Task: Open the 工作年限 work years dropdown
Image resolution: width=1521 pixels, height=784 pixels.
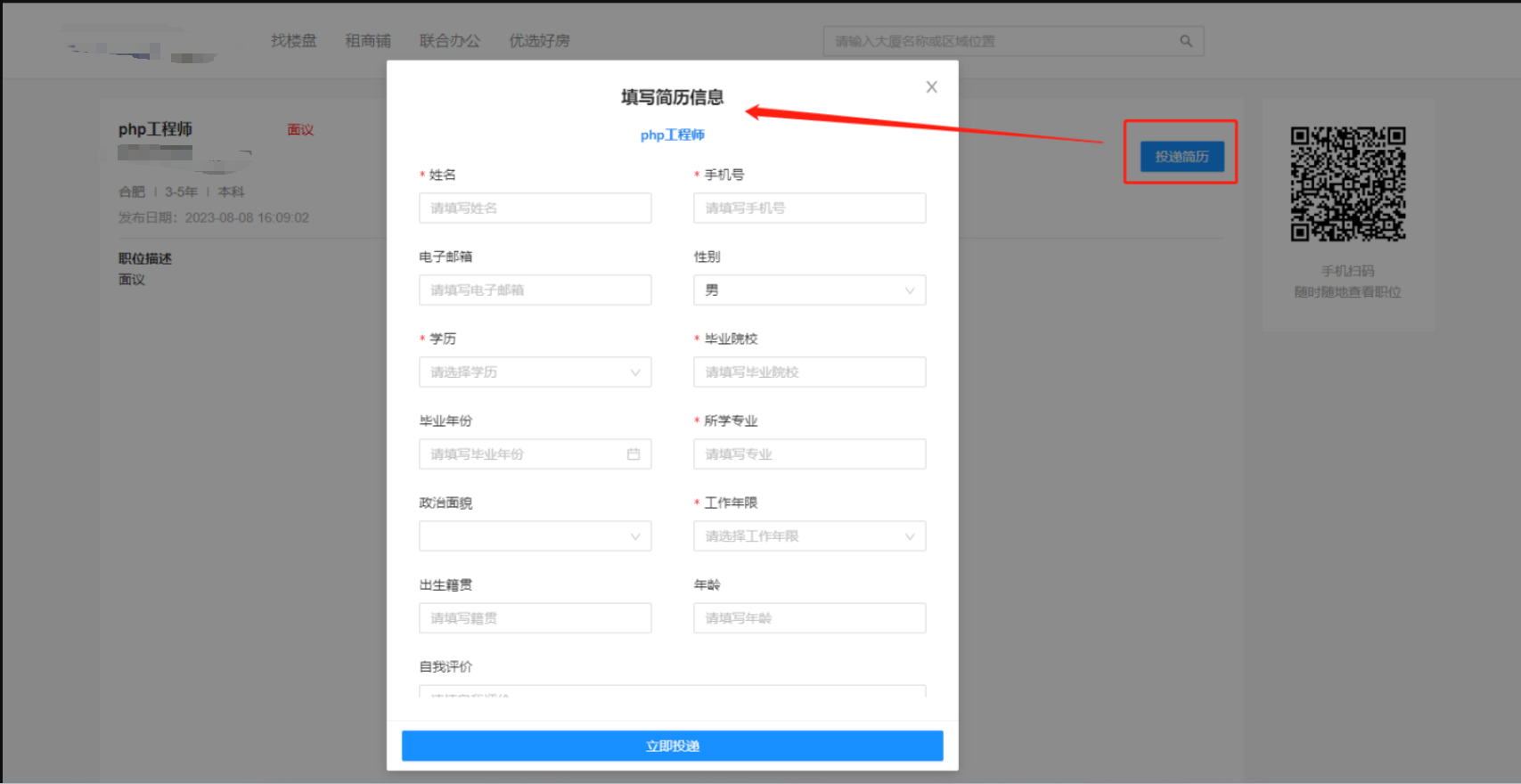Action: [809, 536]
